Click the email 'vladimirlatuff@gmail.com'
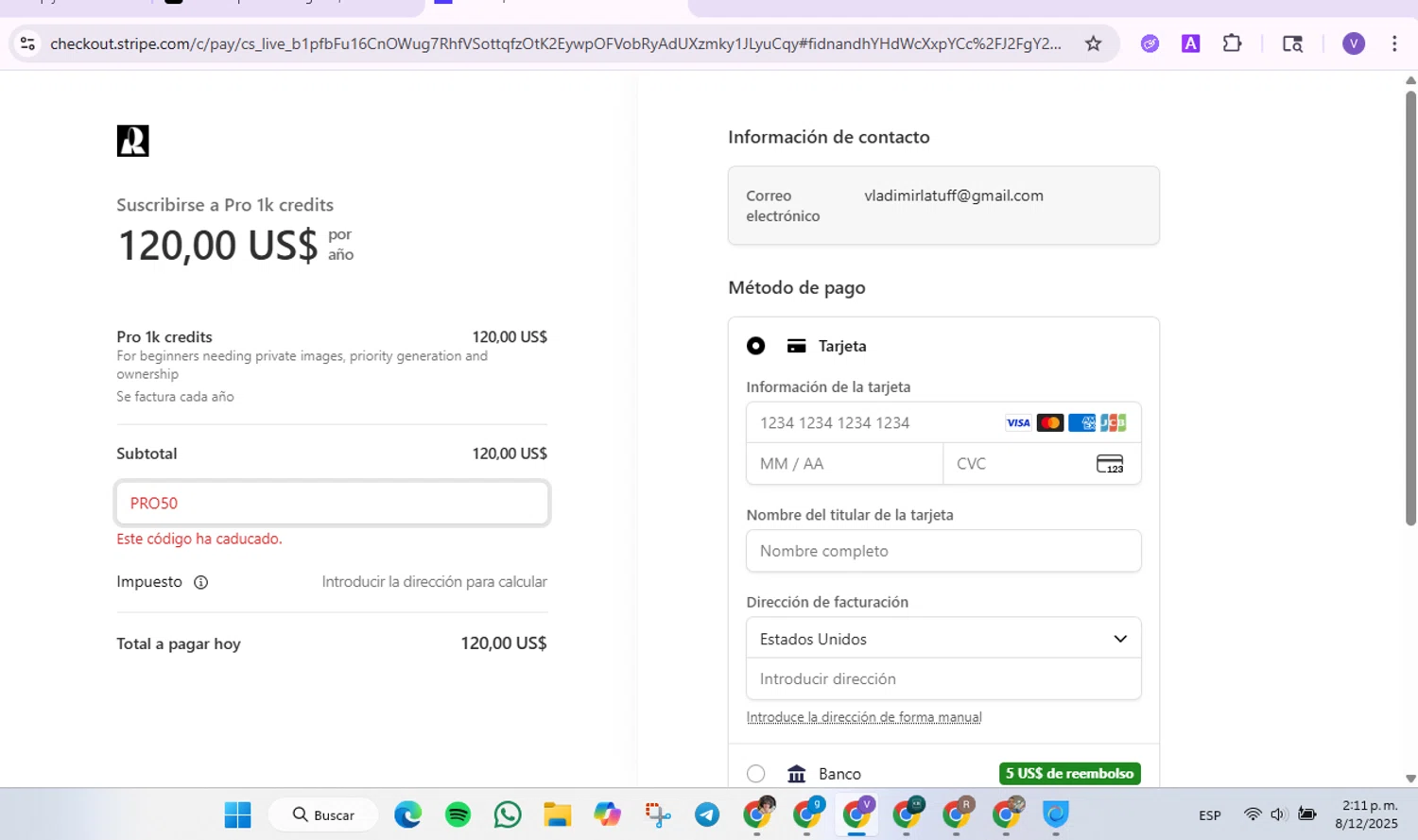 954,196
